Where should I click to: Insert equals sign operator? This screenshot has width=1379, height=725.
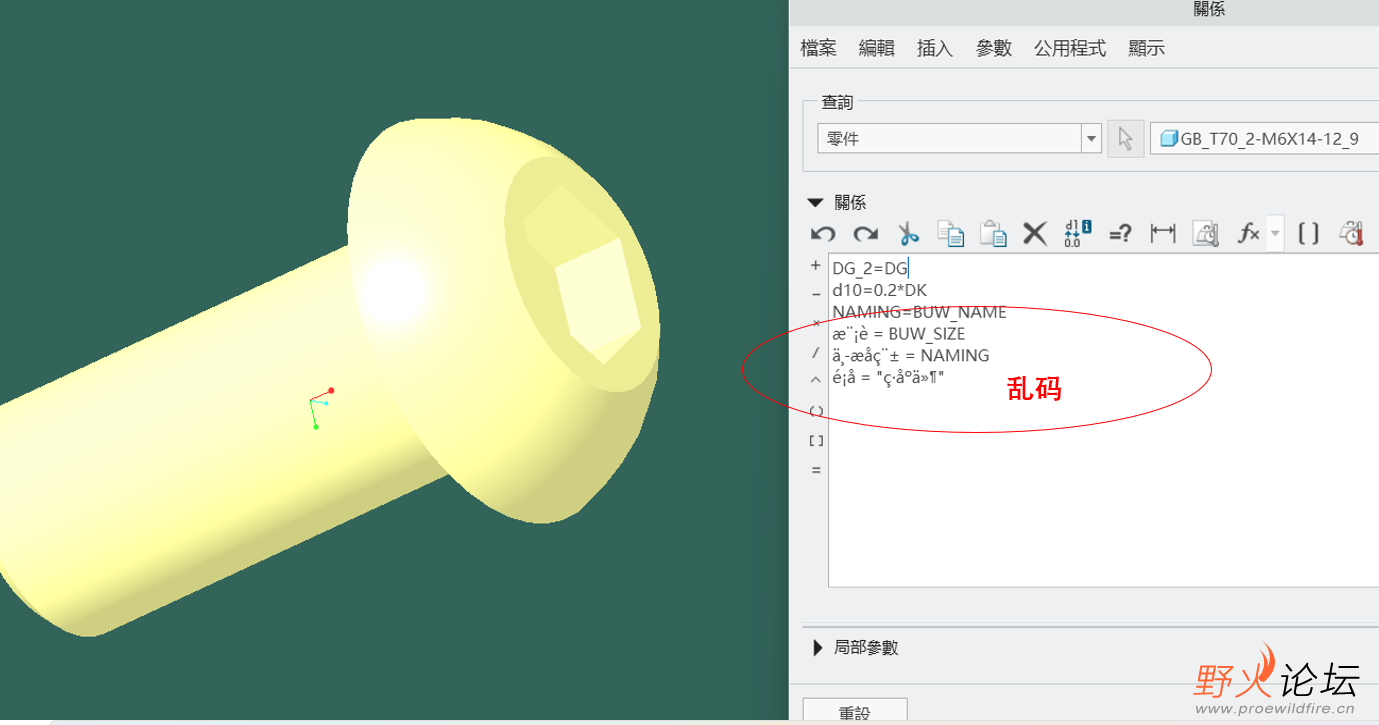click(816, 470)
